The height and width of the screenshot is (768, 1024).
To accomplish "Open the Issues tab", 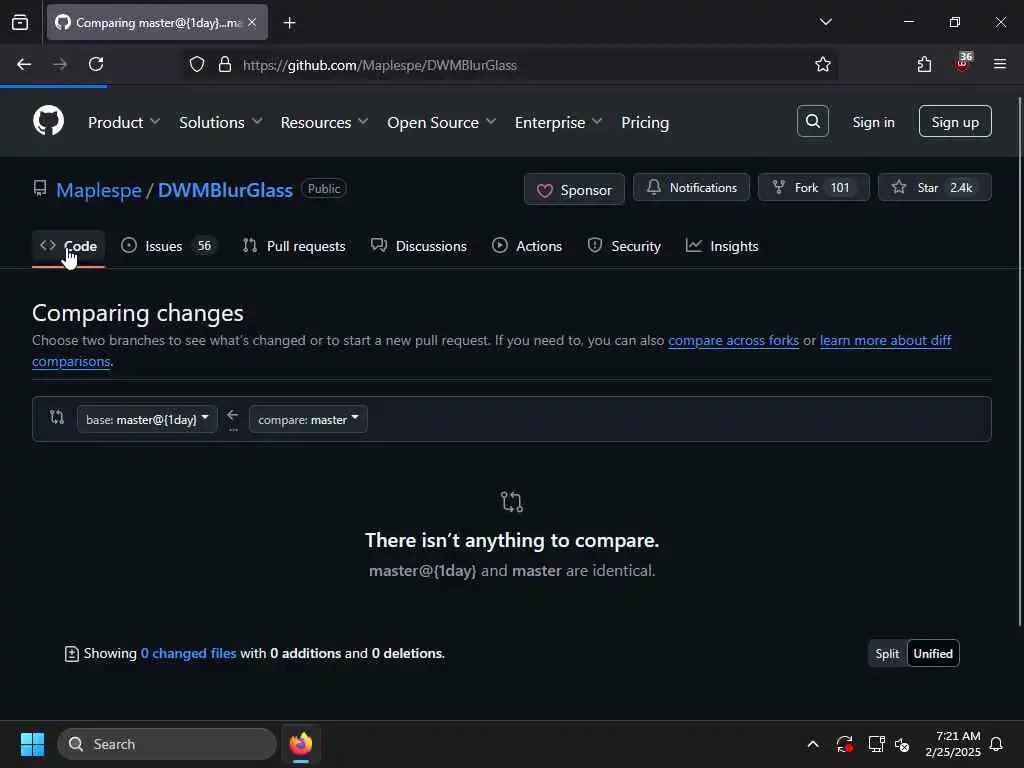I will tap(167, 246).
